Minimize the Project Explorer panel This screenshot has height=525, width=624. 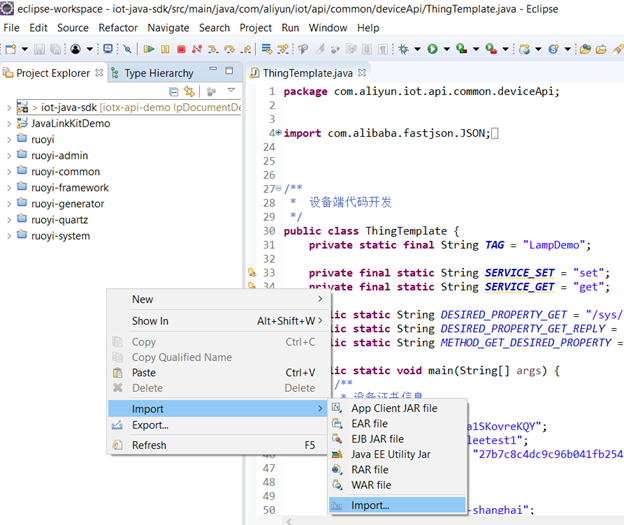point(213,69)
